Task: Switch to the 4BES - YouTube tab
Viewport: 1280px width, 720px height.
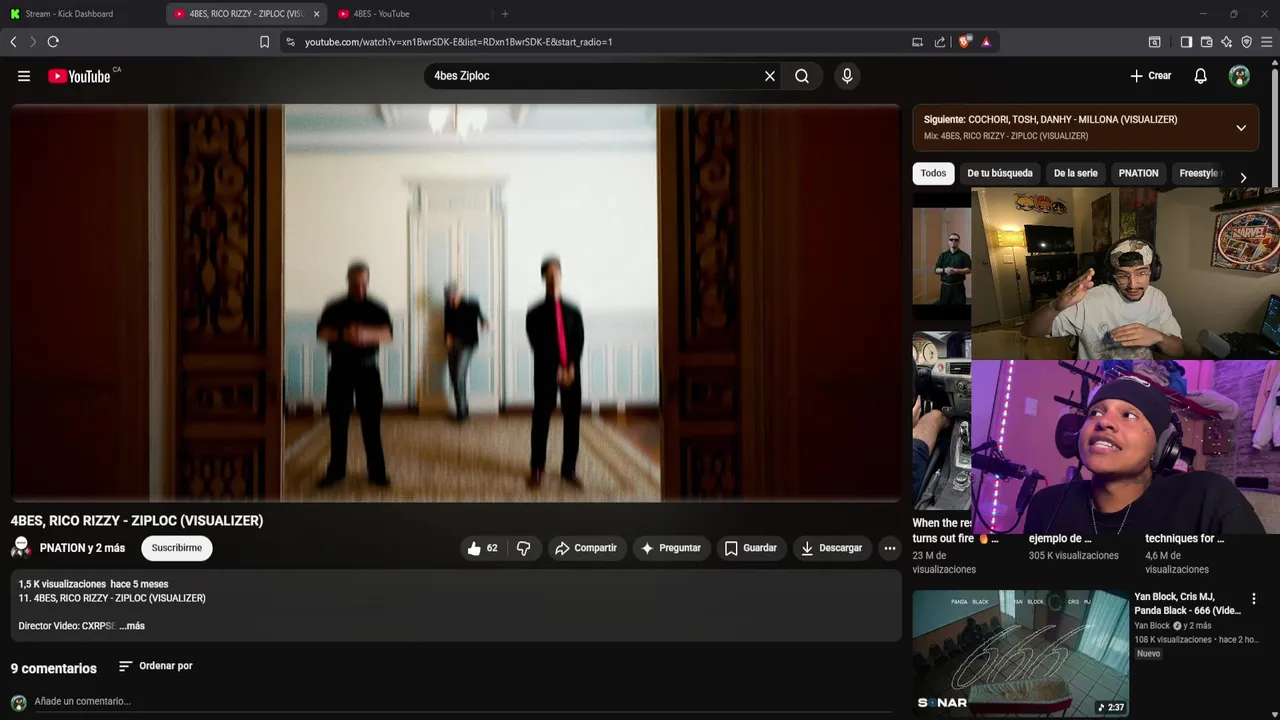Action: pyautogui.click(x=411, y=14)
